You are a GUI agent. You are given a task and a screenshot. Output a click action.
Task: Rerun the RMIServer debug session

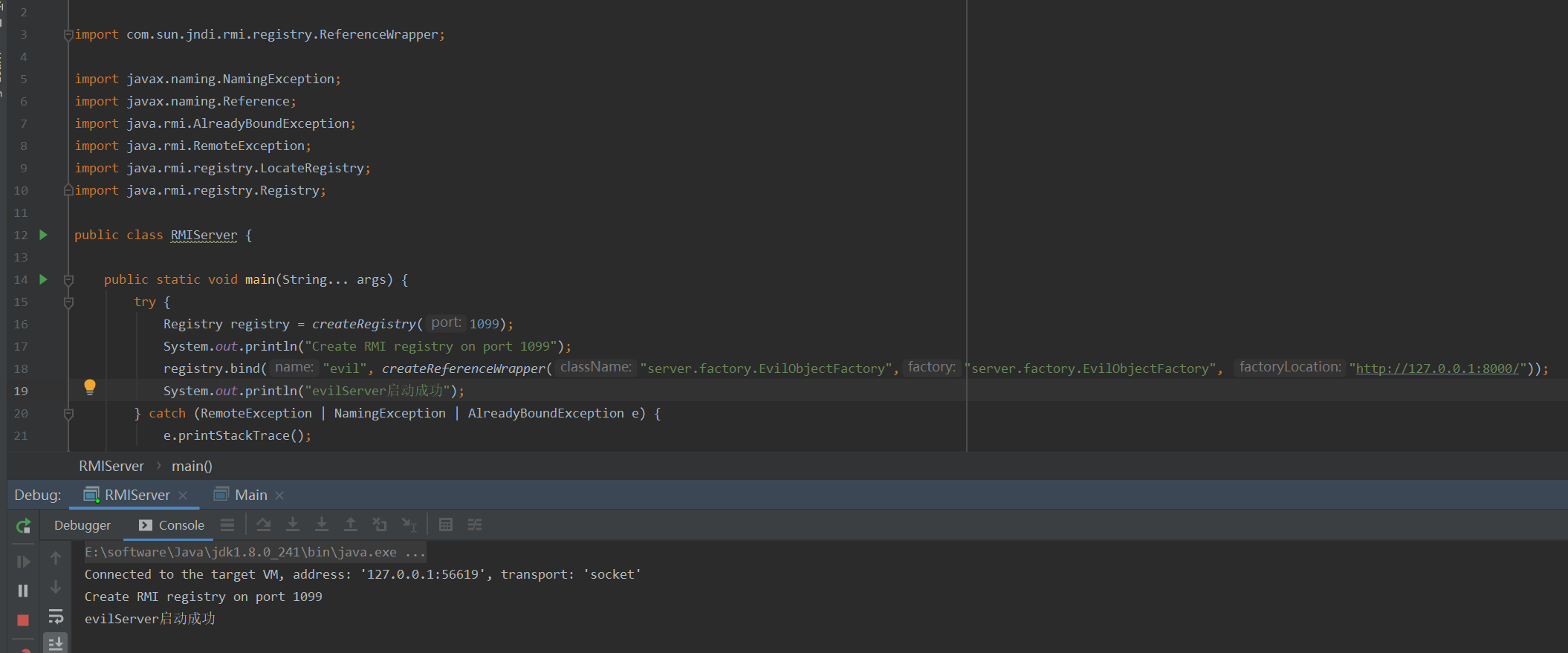click(x=23, y=526)
